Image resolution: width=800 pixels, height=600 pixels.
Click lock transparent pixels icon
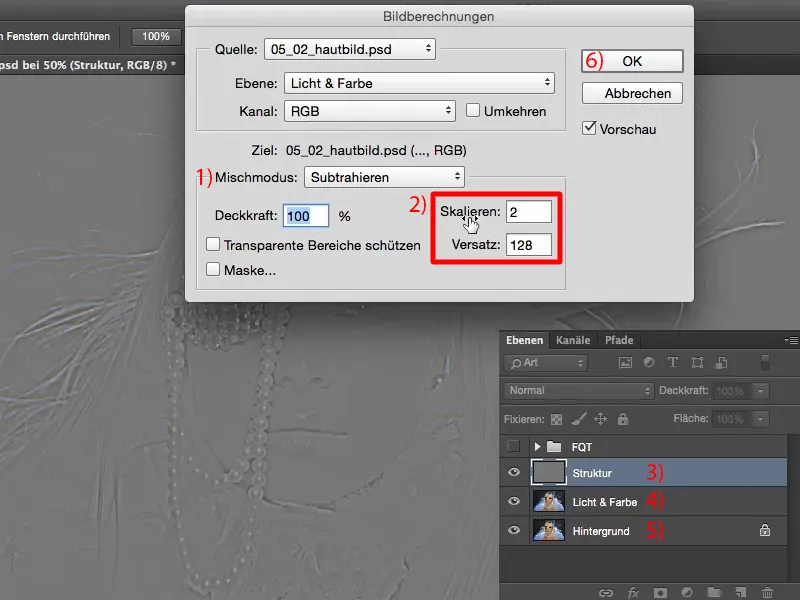point(556,419)
